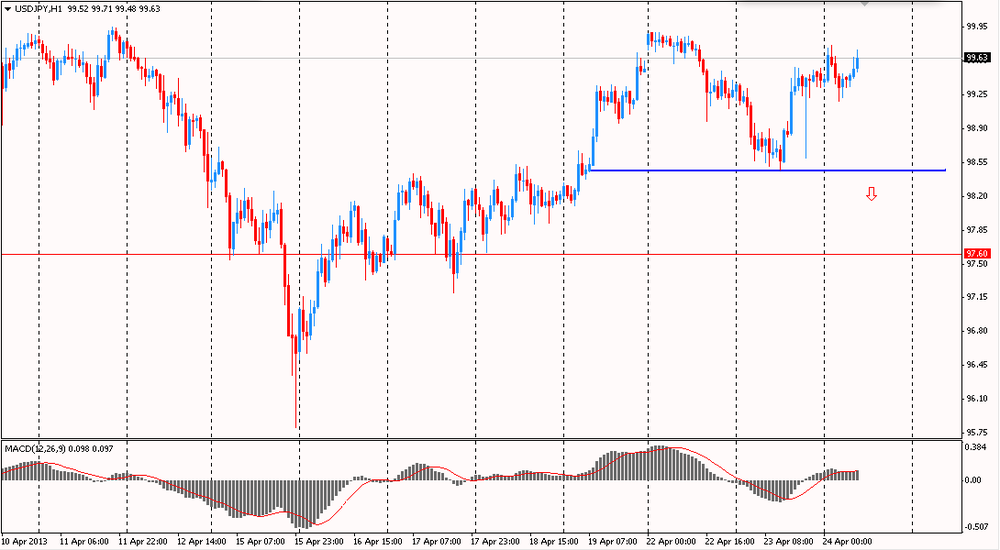Click the 99.95 price scale label
Screen dimensions: 1000x550
977,27
